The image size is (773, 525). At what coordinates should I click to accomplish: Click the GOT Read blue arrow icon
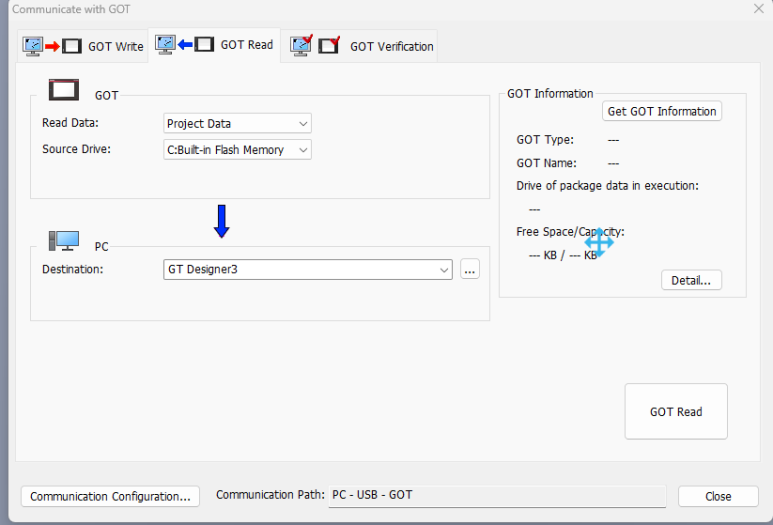click(x=184, y=45)
